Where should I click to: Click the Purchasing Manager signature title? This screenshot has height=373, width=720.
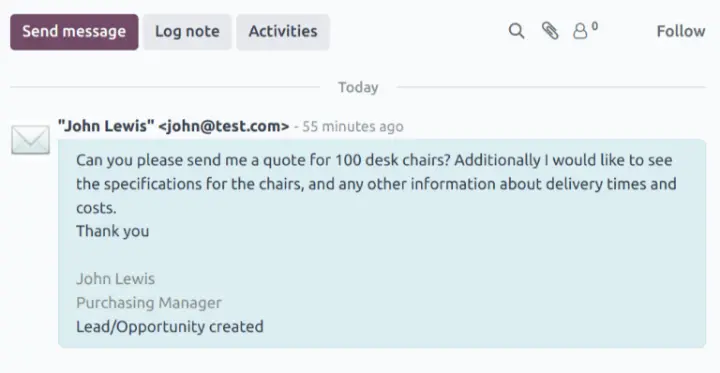point(149,303)
